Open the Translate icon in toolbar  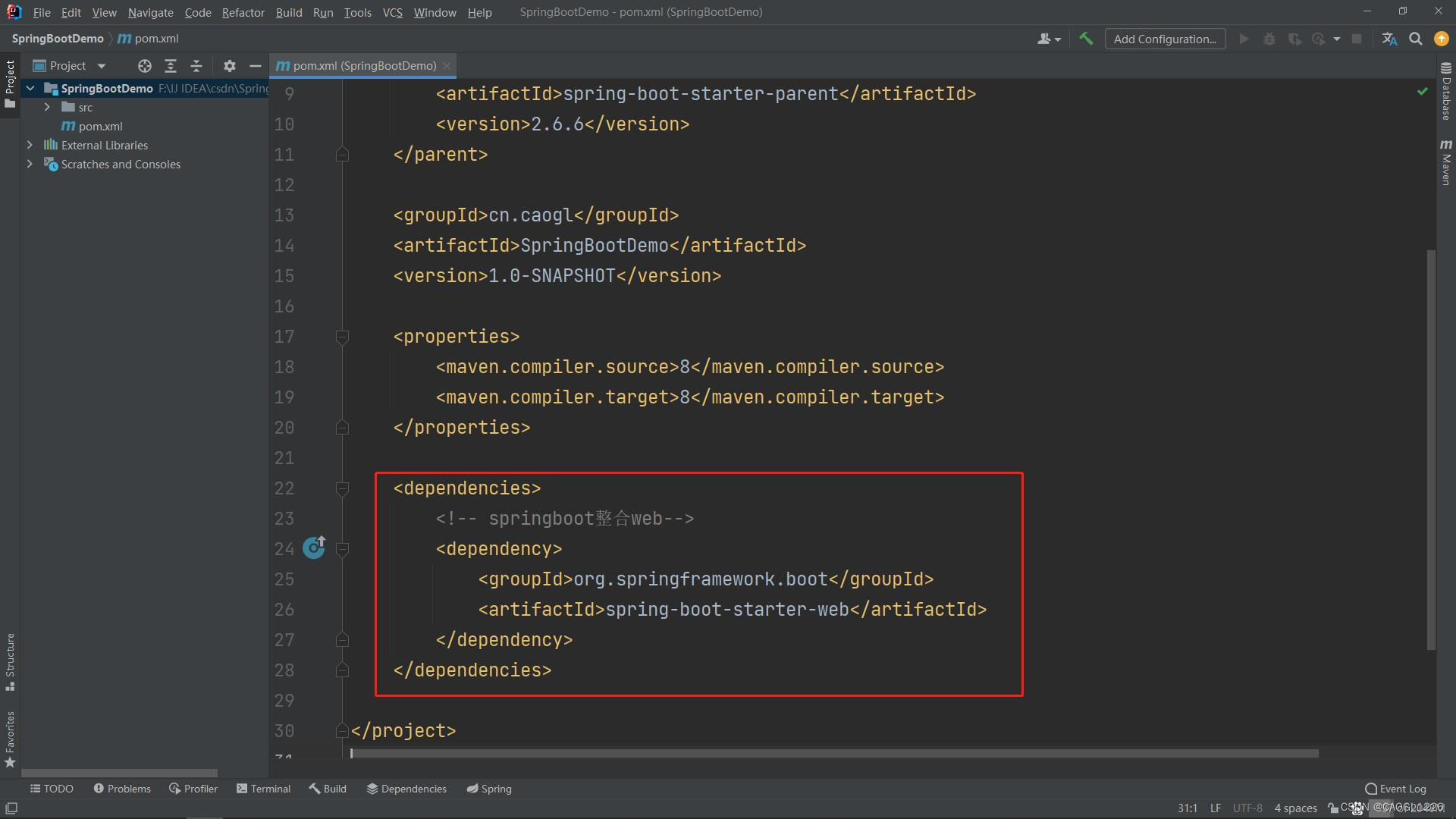pos(1389,39)
